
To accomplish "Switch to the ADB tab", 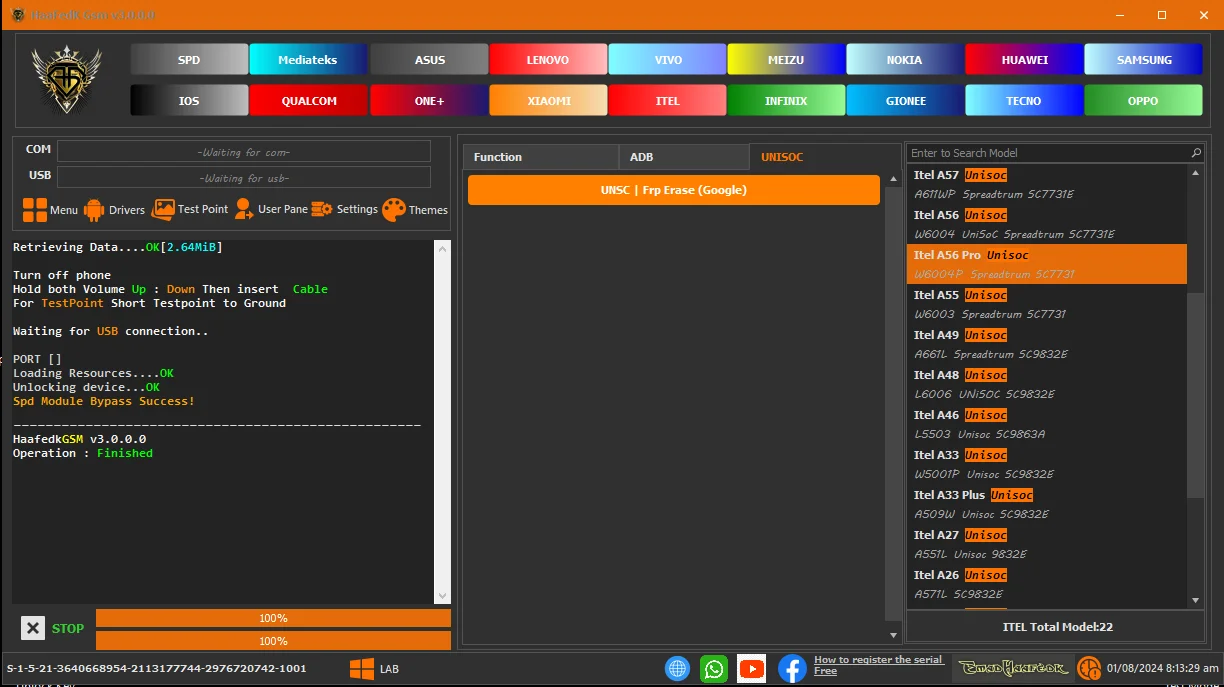I will (684, 157).
